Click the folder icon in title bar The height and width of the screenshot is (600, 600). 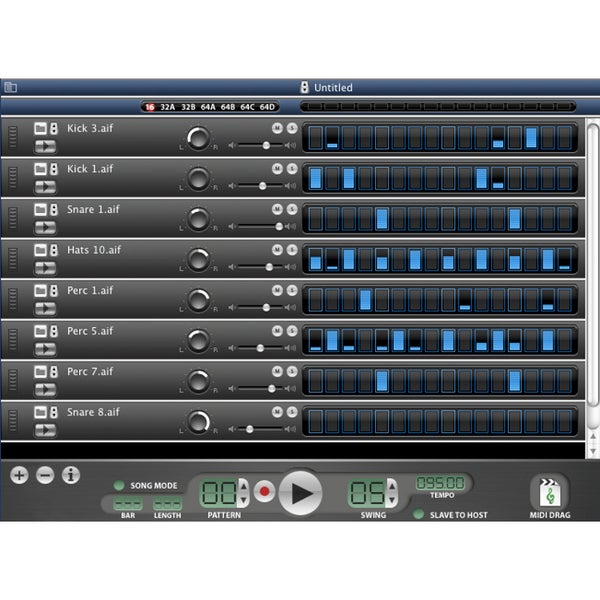point(10,87)
